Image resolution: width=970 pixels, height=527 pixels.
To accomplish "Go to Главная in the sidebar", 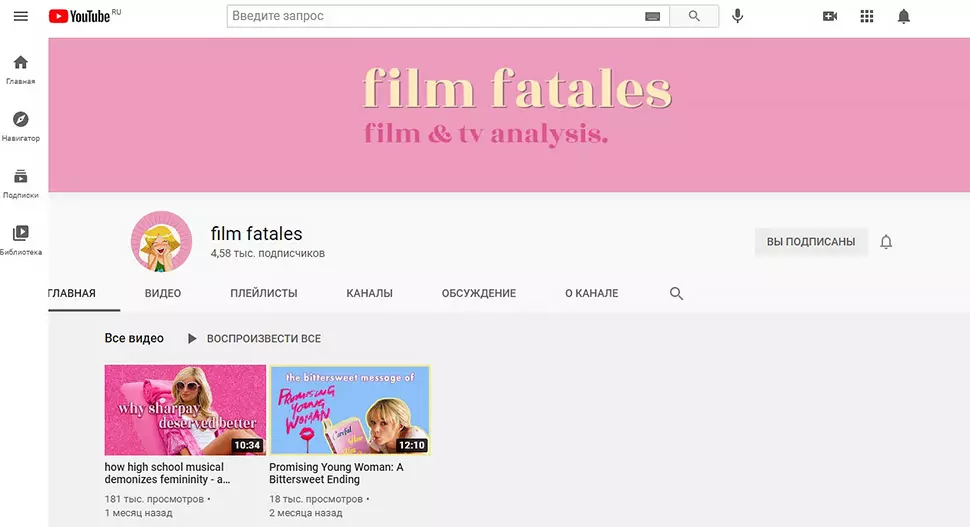I will (x=20, y=69).
